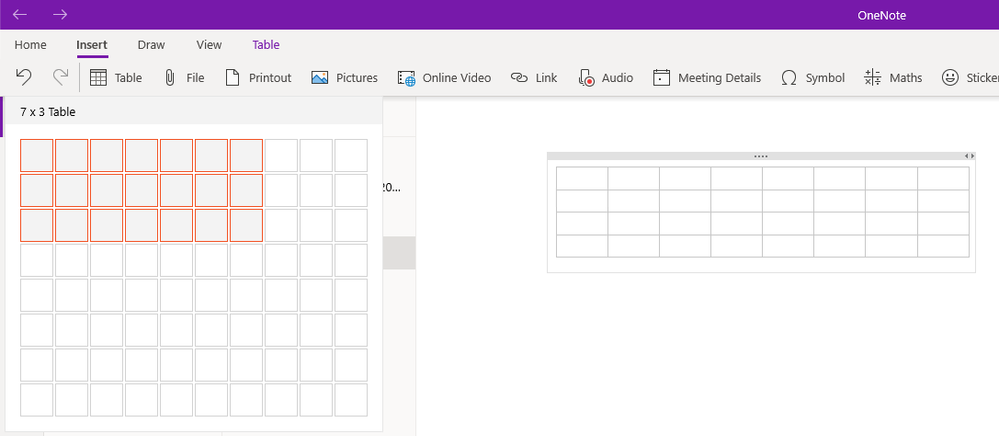Click the forward arrow in title bar

click(x=60, y=15)
